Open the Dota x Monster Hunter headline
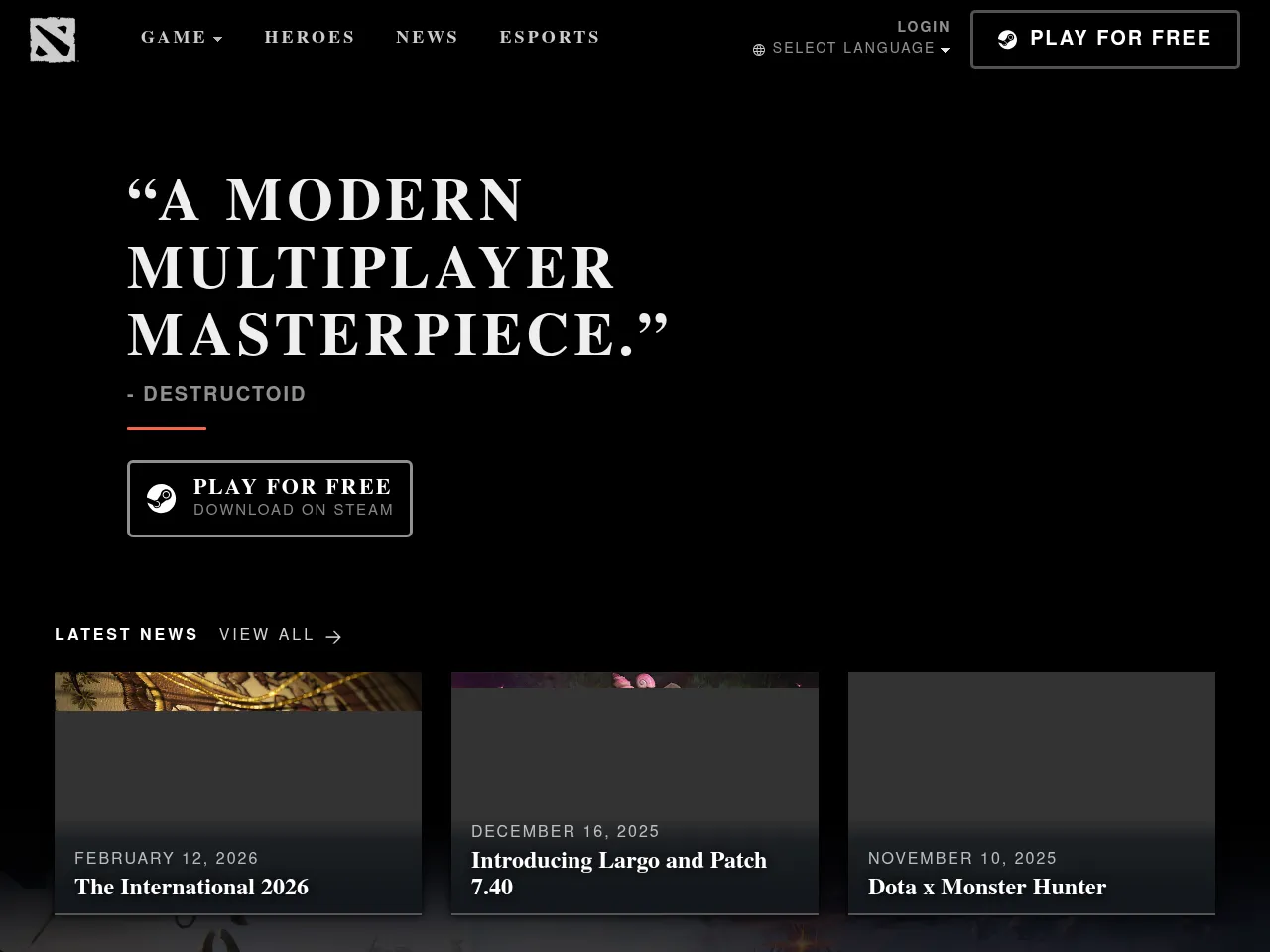The image size is (1270, 952). (986, 887)
